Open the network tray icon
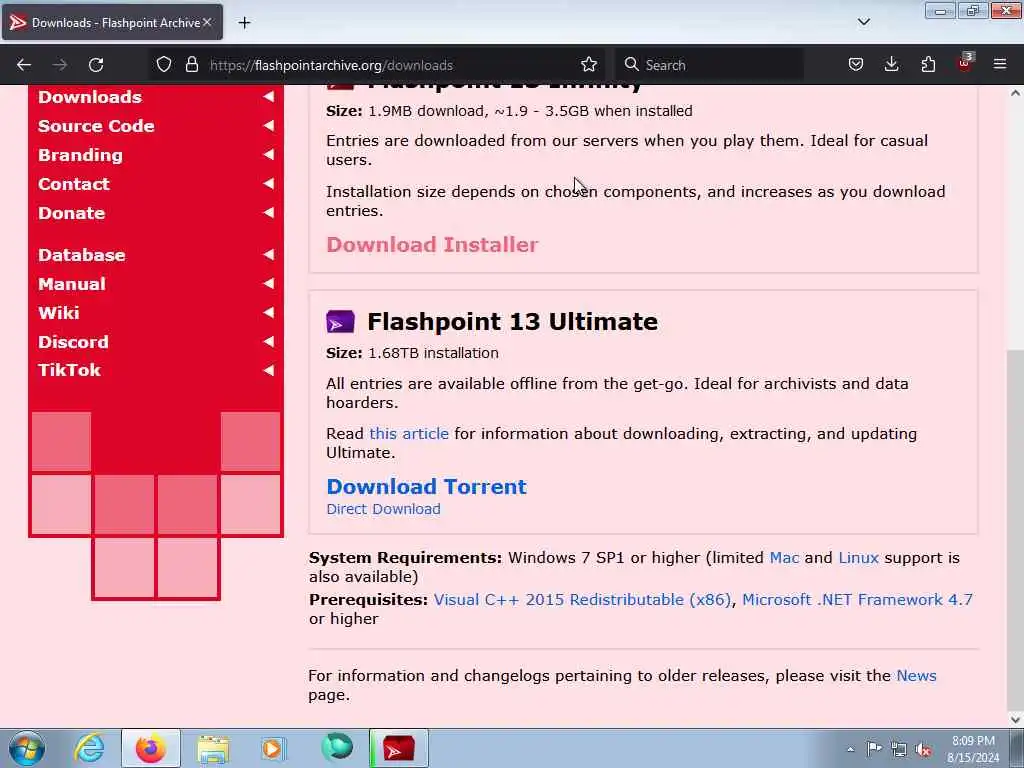The width and height of the screenshot is (1024, 768). coord(899,749)
